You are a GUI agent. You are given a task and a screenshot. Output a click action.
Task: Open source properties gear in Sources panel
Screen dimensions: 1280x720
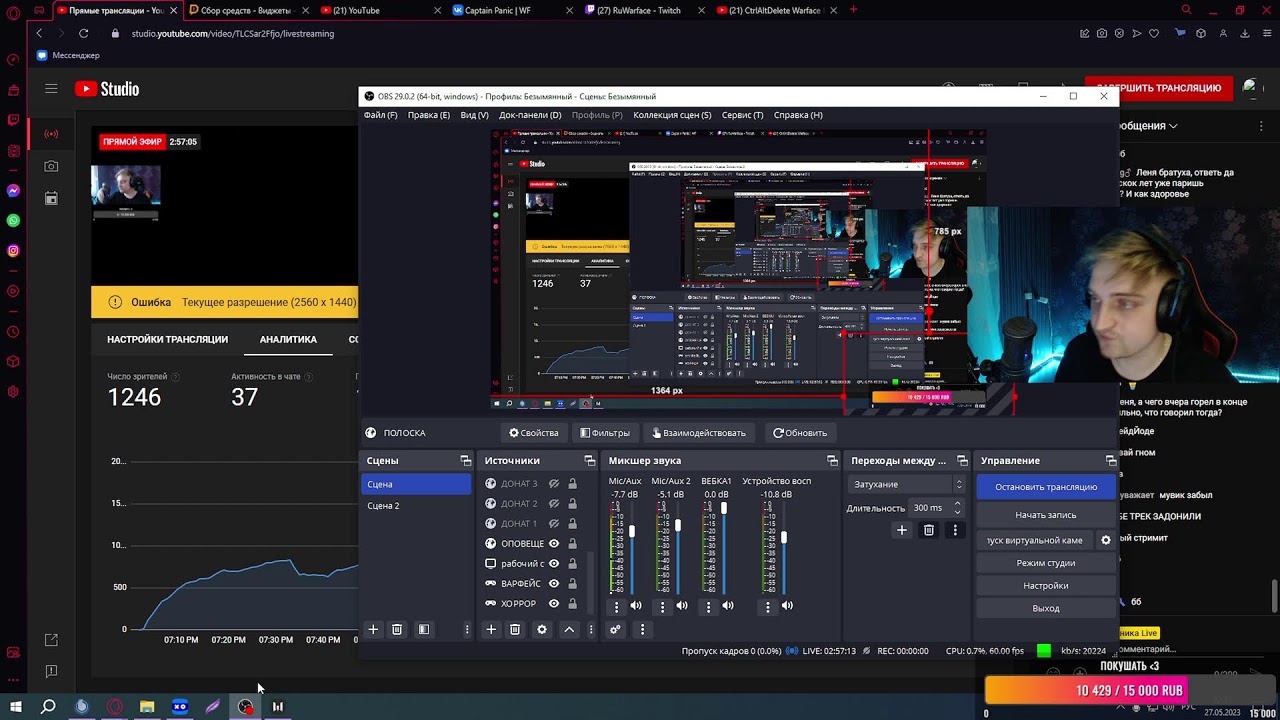[542, 629]
